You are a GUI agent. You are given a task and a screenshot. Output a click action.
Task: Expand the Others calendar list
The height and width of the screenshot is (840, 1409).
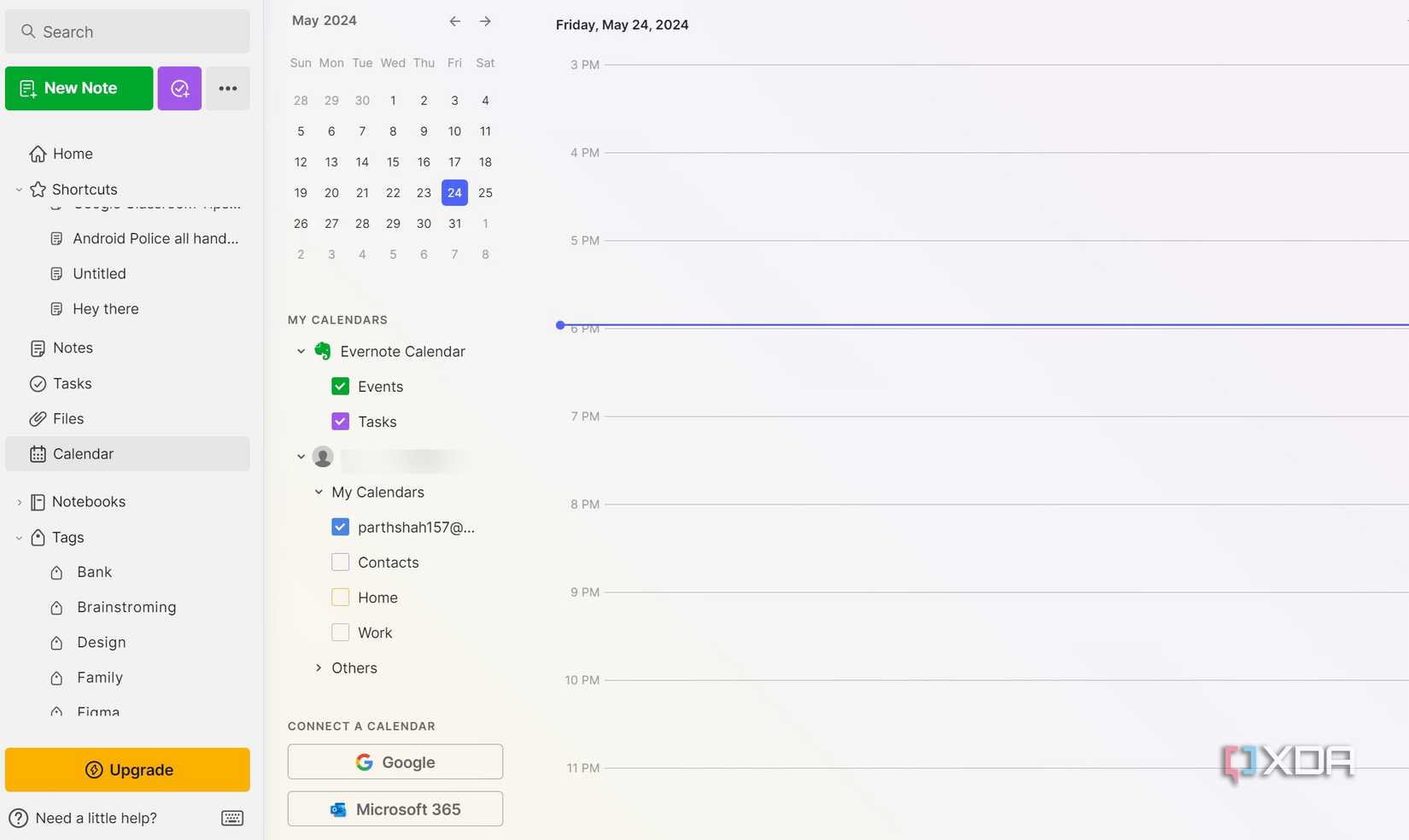(x=319, y=668)
